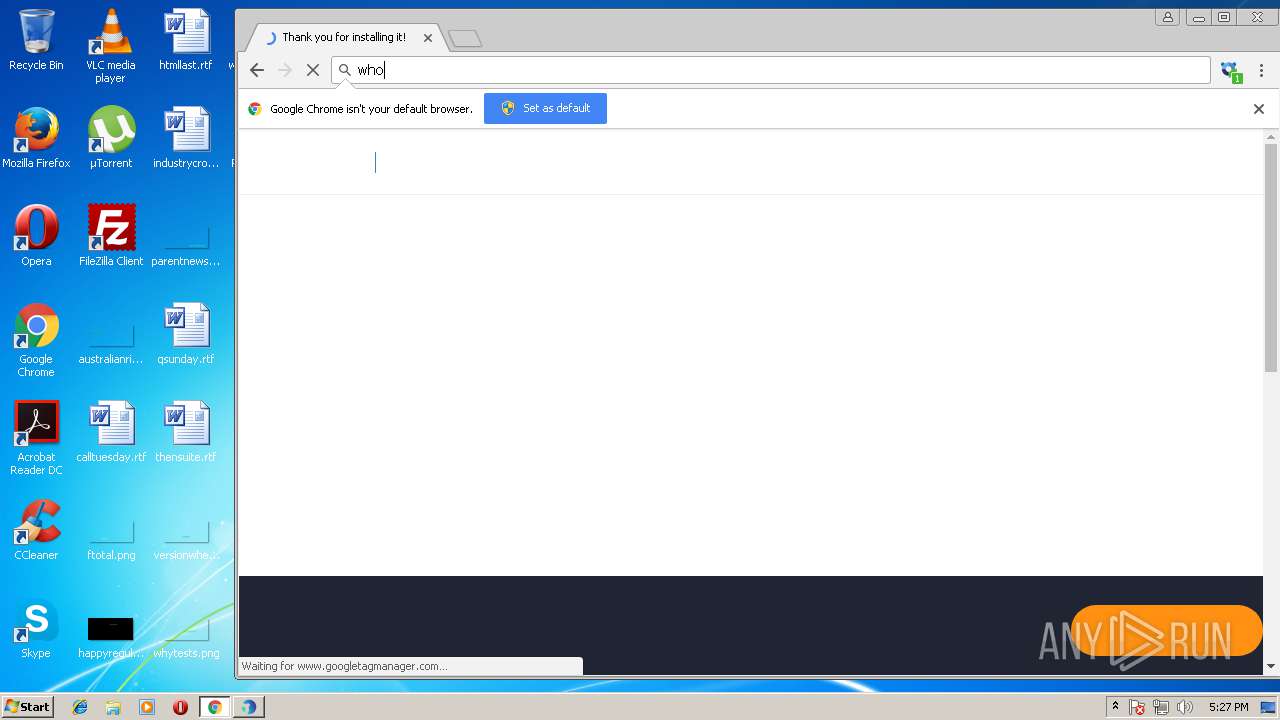Select the VLC media player icon
Screen dimensions: 1280x720
(x=110, y=46)
